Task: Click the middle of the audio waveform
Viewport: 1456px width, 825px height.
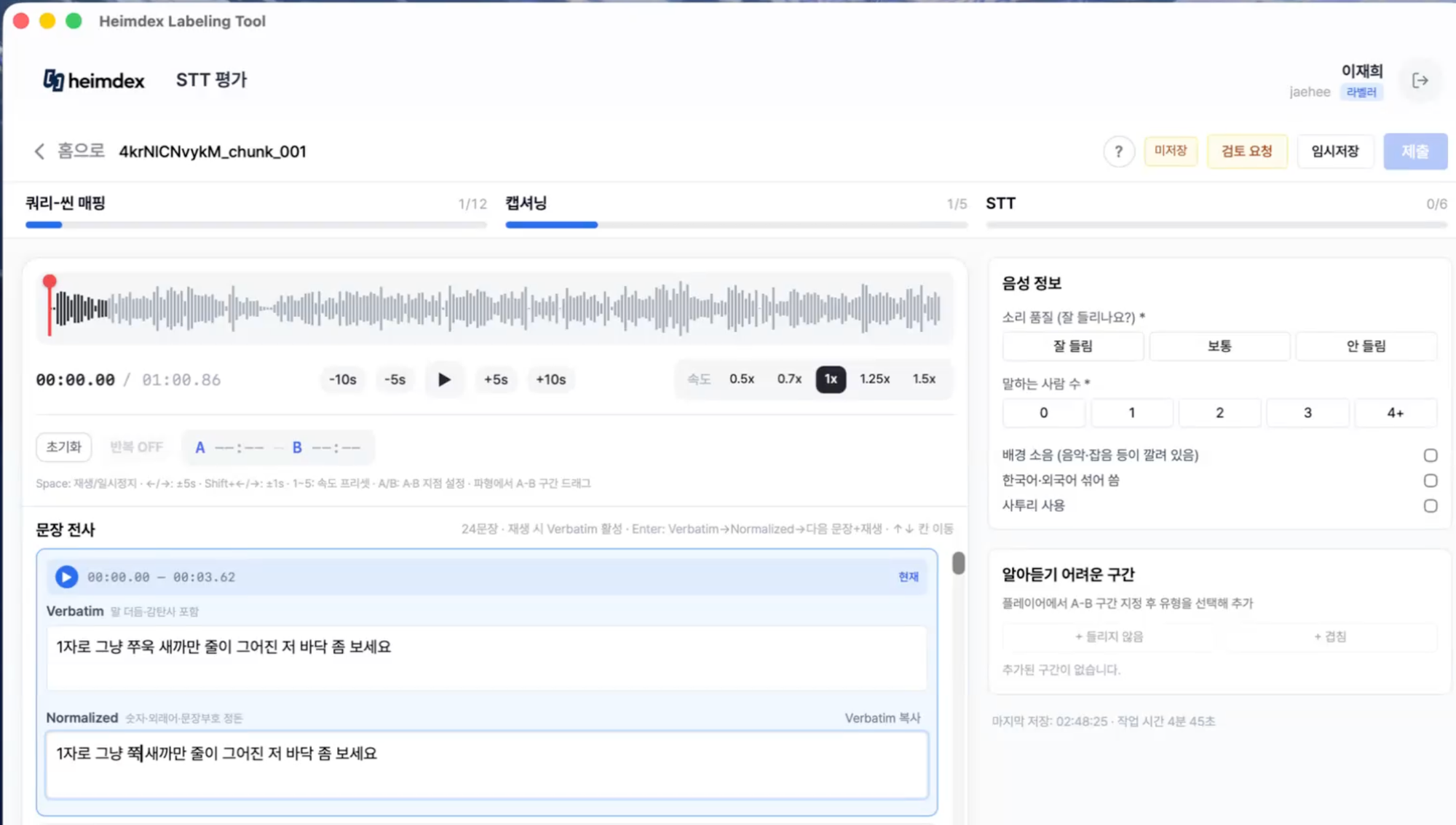Action: click(x=495, y=308)
